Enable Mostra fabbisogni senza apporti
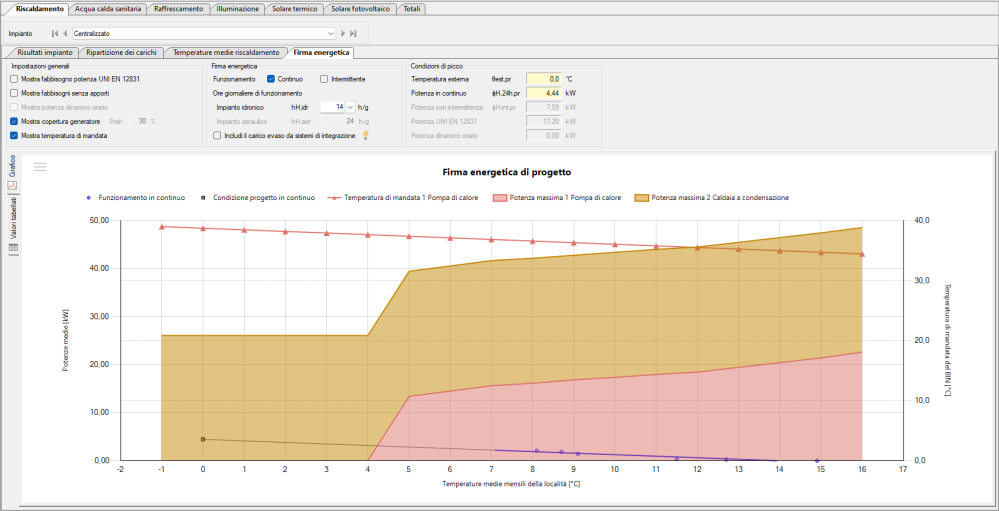The height and width of the screenshot is (511, 999). [14, 93]
